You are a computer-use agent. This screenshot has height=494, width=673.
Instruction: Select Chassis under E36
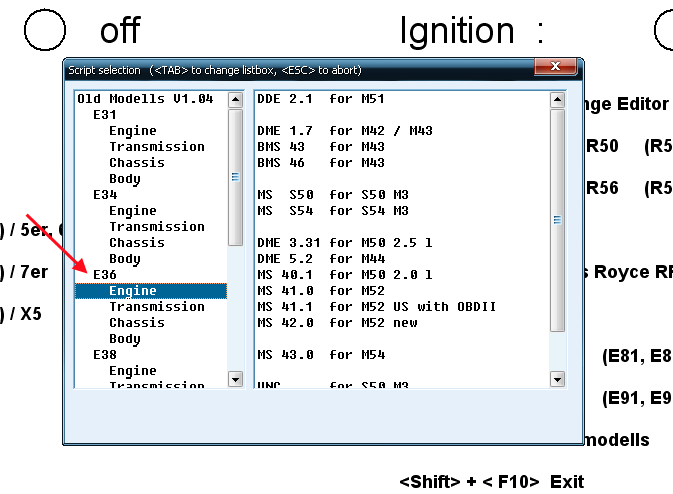(x=137, y=322)
